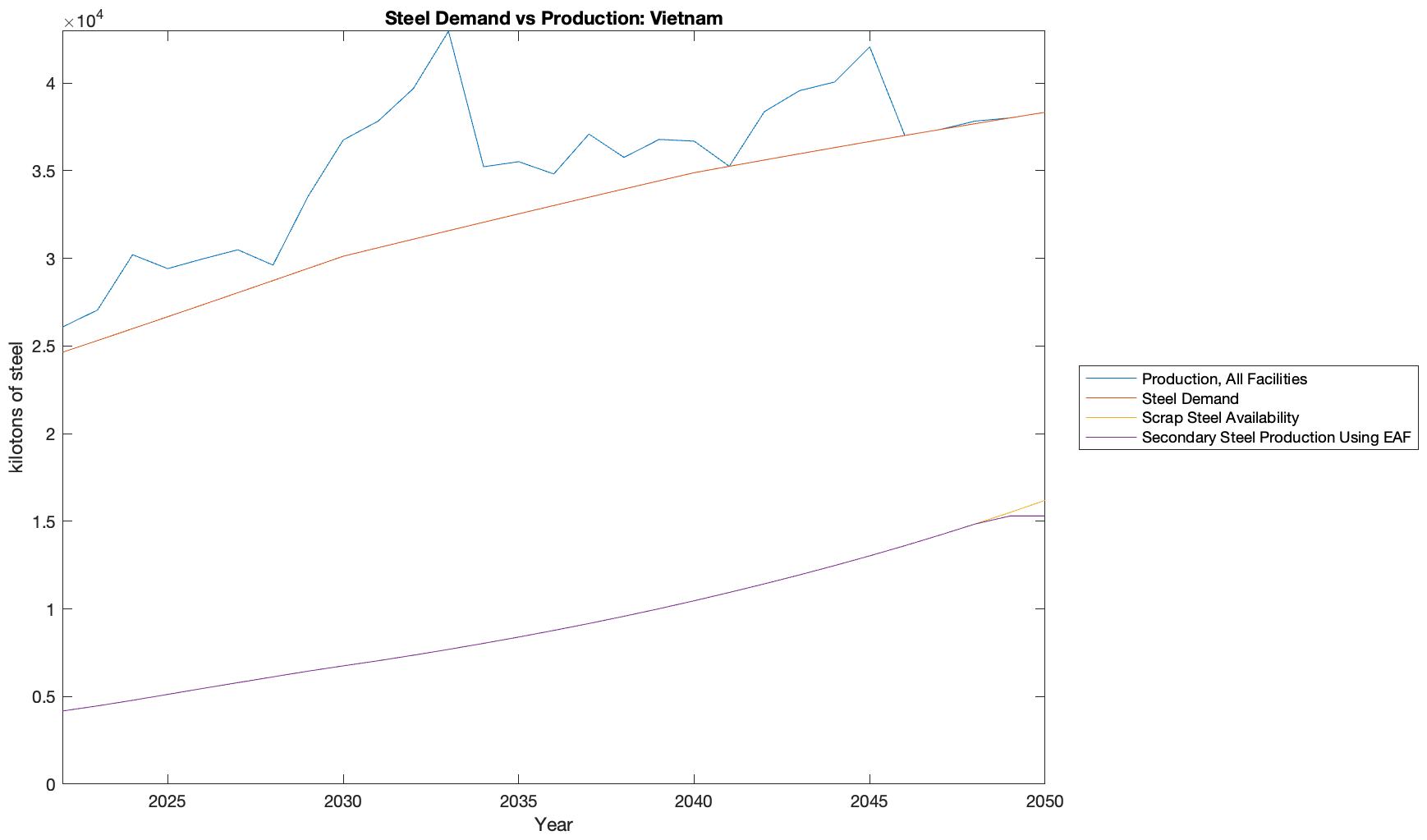Click the 'Year' x-axis label
The height and width of the screenshot is (840, 1427).
coord(553,824)
